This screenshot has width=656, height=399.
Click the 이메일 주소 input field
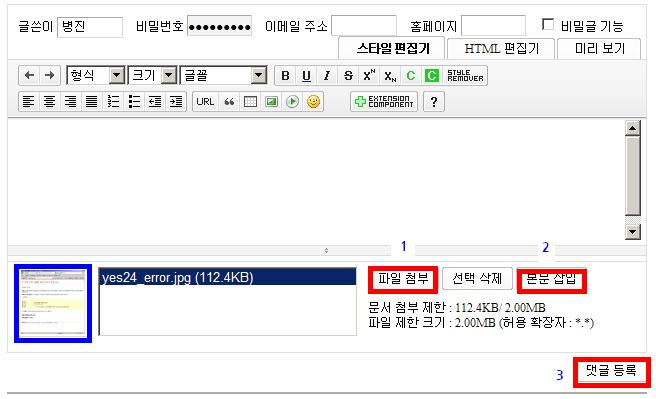(x=364, y=26)
